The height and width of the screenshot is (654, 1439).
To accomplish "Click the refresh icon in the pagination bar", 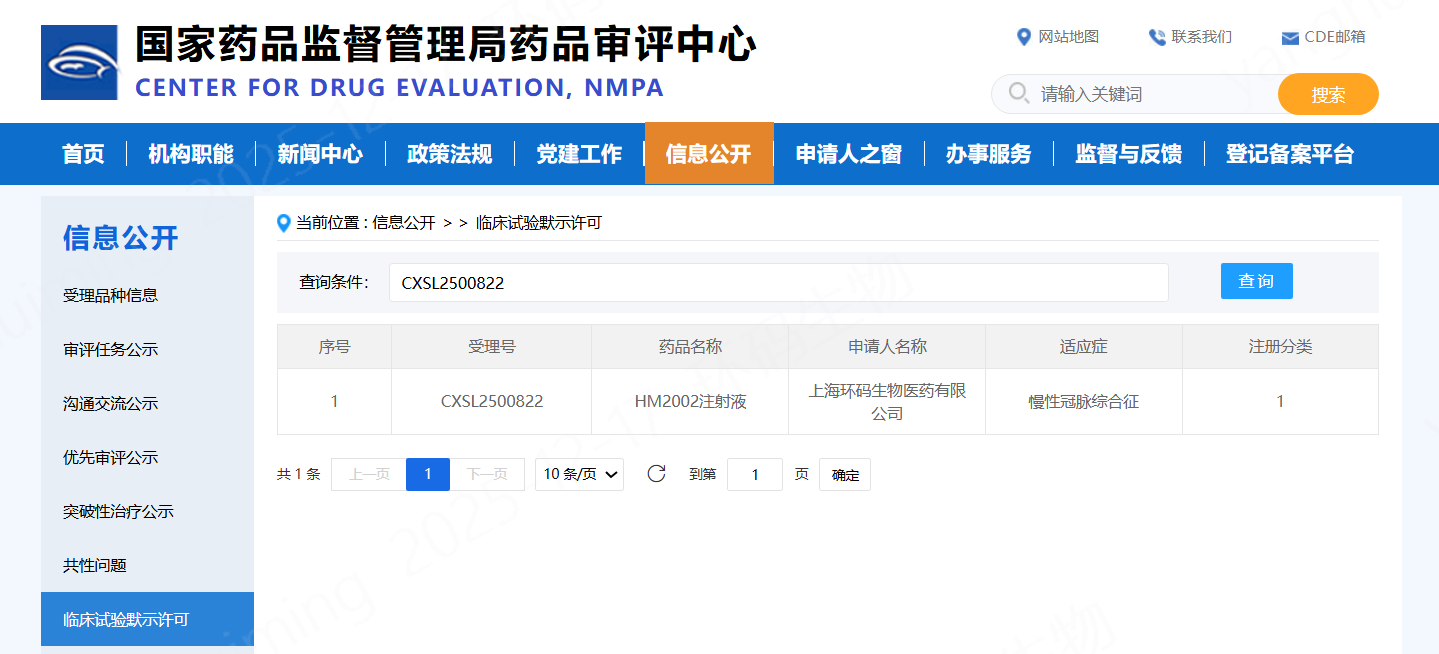I will click(x=656, y=474).
